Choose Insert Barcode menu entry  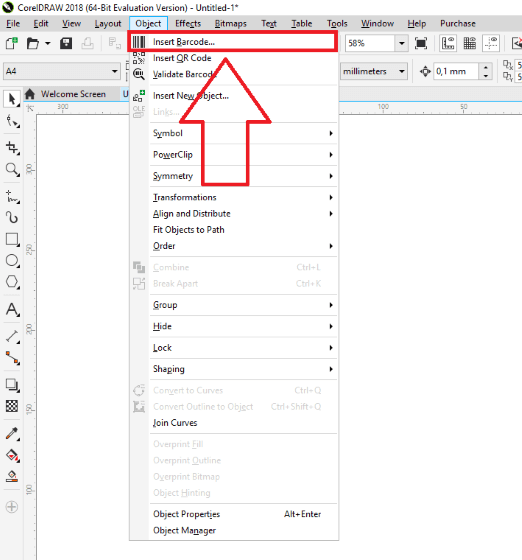click(x=233, y=42)
